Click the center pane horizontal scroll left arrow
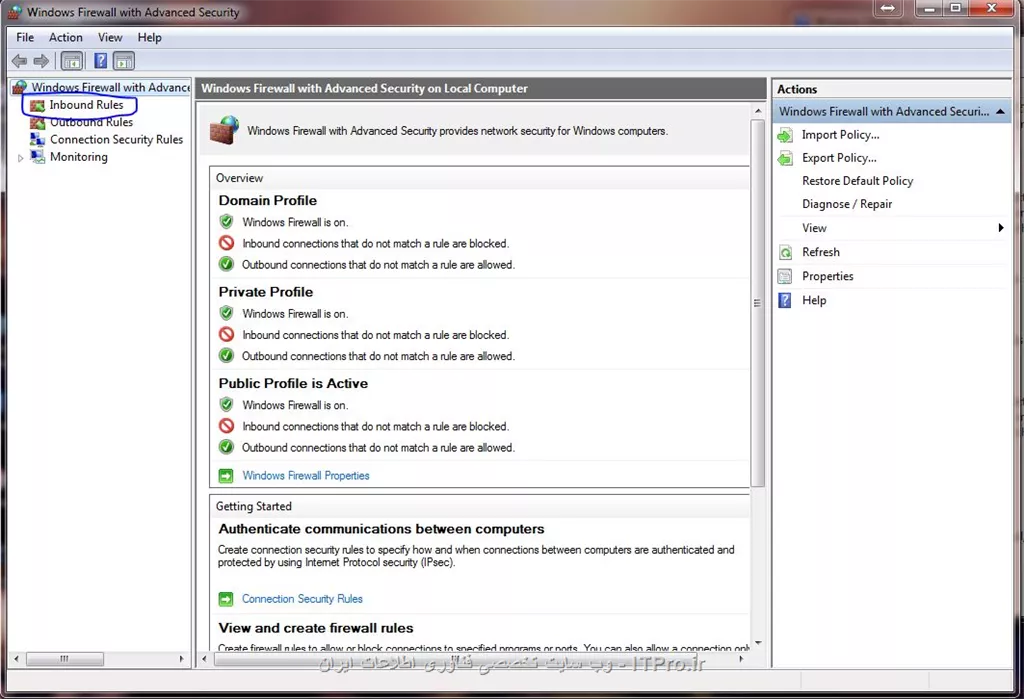 (204, 659)
